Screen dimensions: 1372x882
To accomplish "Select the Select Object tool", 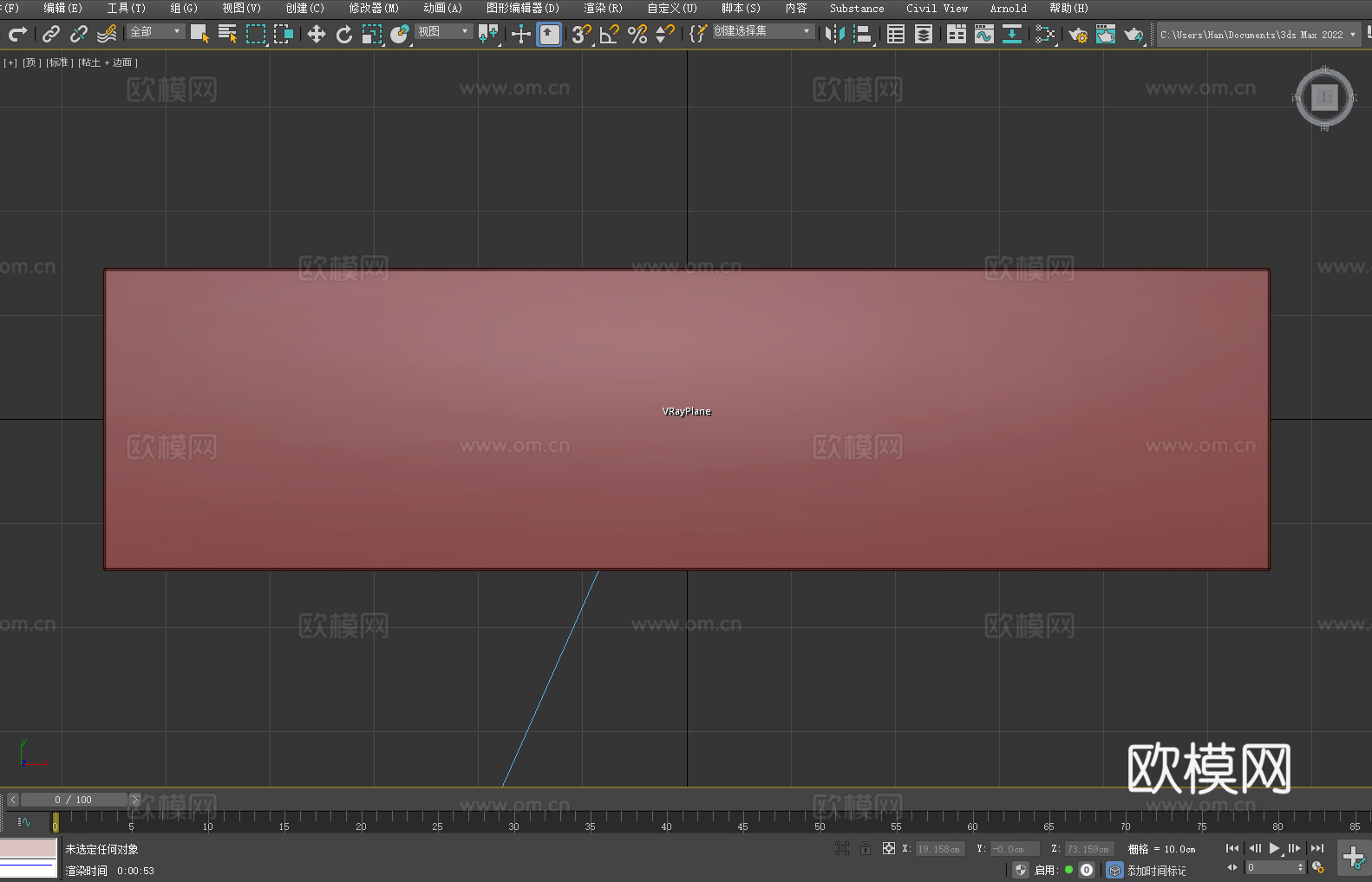I will 199,34.
